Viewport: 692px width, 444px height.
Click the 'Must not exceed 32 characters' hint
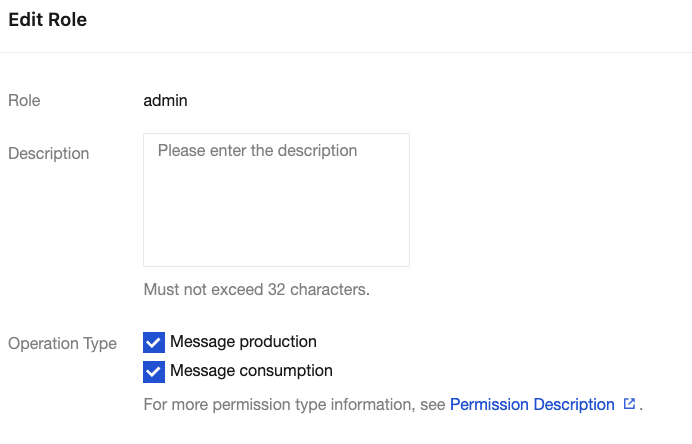pyautogui.click(x=256, y=290)
